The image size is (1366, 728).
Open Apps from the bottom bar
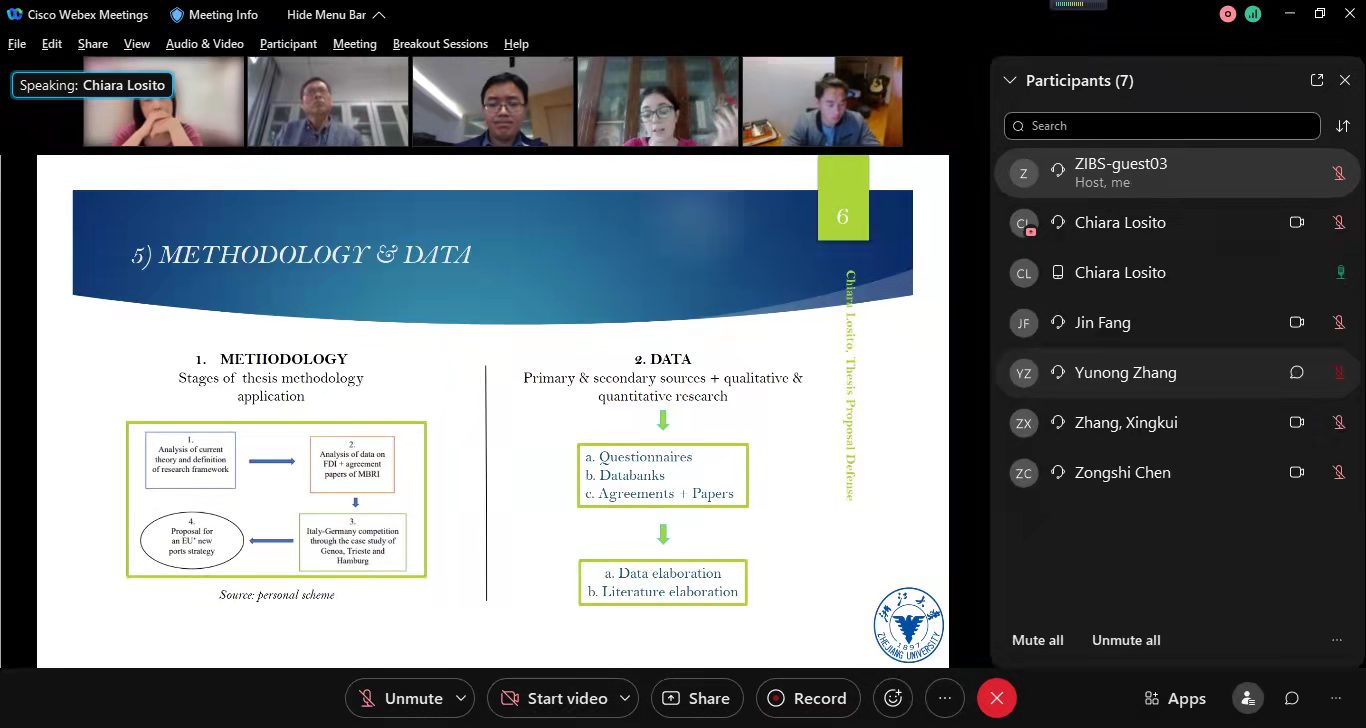tap(1175, 698)
